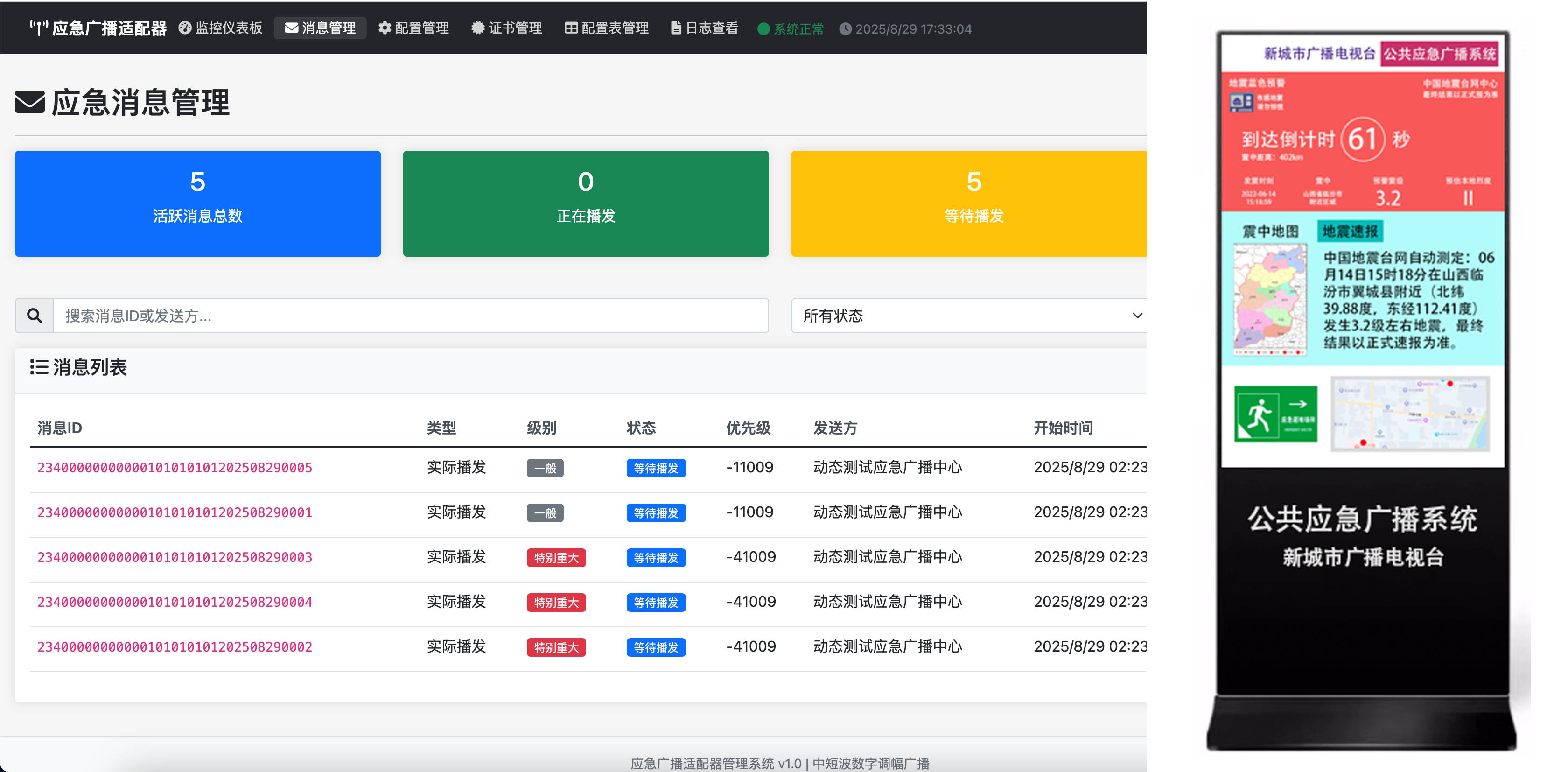
Task: Click the gear icon beside 配置管理
Action: pyautogui.click(x=385, y=28)
